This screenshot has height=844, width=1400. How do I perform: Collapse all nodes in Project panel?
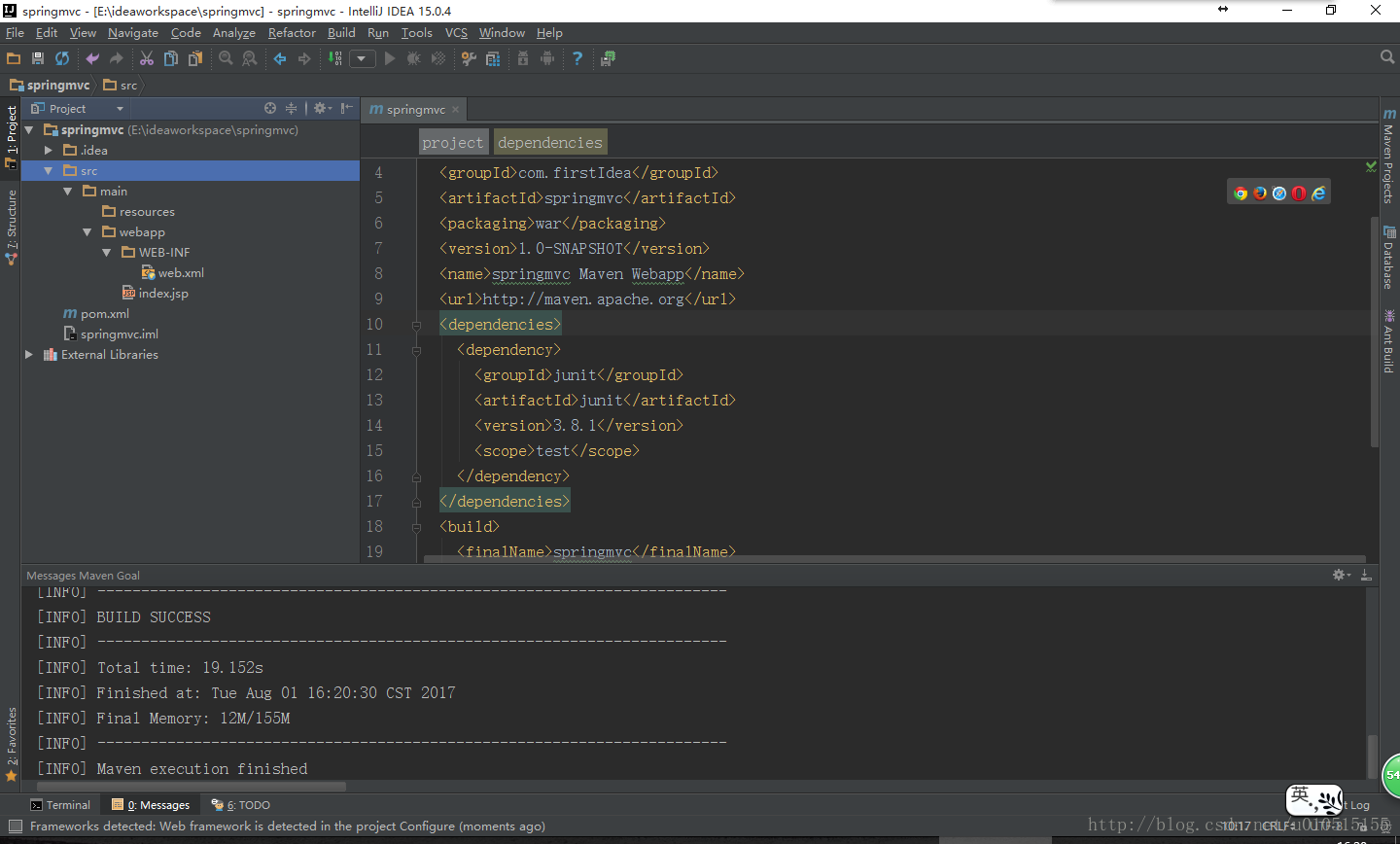(x=291, y=108)
